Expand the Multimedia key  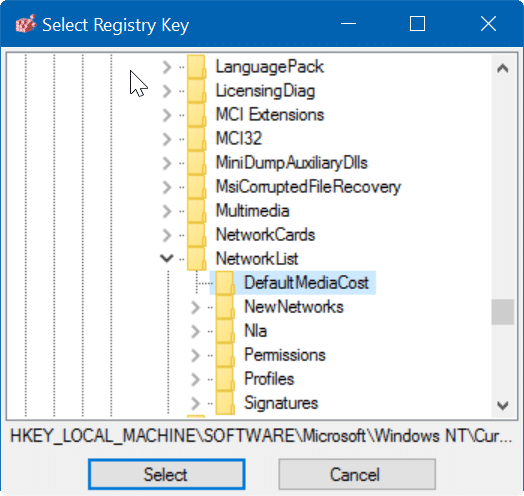(x=167, y=211)
